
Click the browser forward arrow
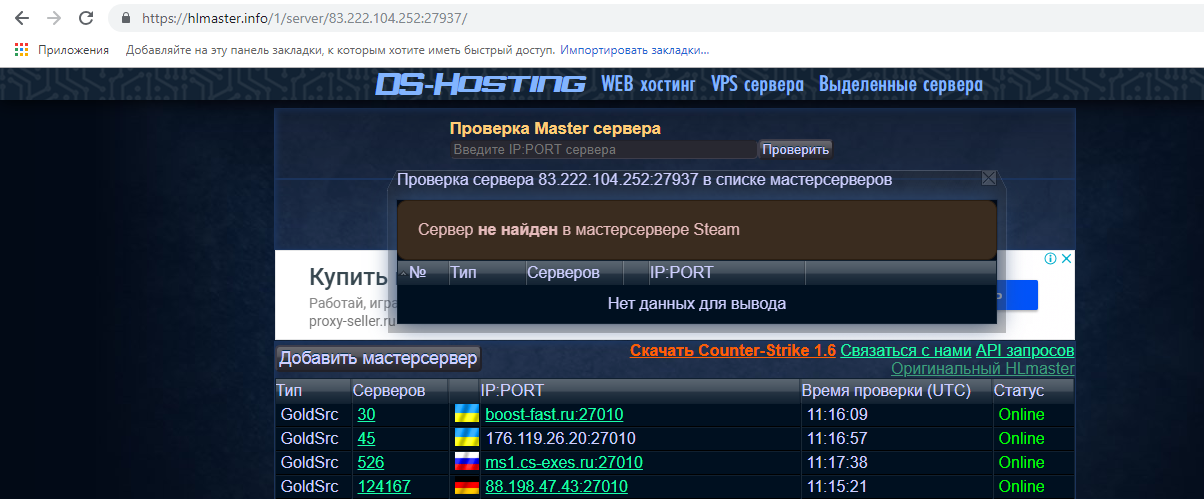pyautogui.click(x=54, y=18)
